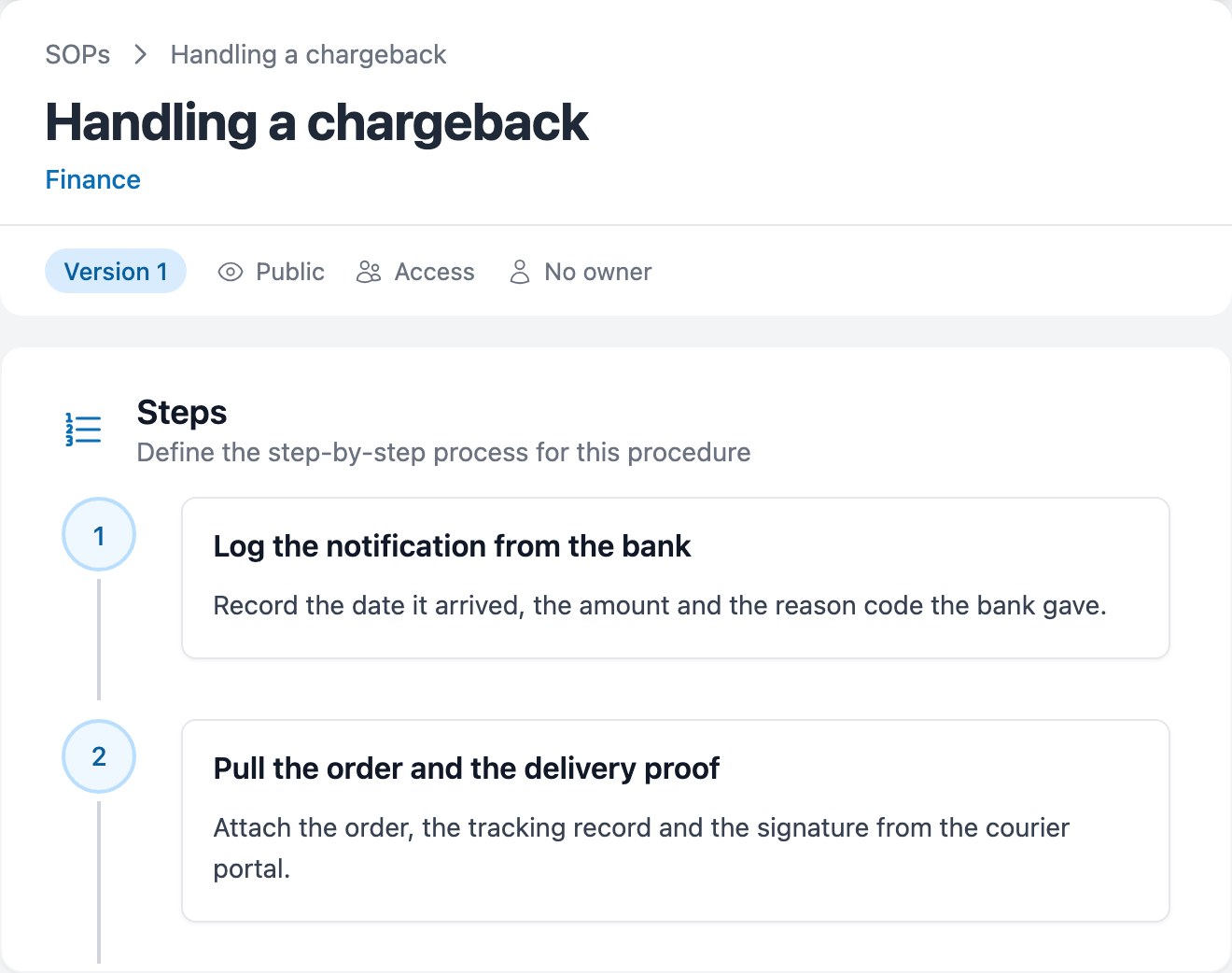This screenshot has height=973, width=1232.
Task: Assign an owner via No owner
Action: (x=581, y=272)
